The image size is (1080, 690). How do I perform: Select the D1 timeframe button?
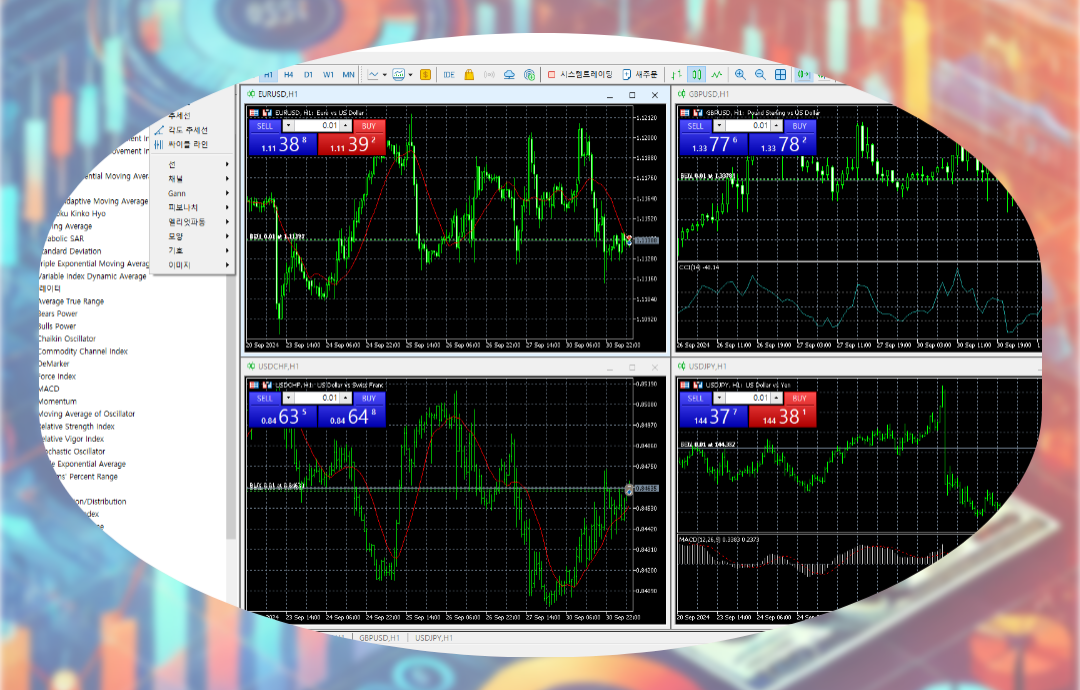click(308, 74)
